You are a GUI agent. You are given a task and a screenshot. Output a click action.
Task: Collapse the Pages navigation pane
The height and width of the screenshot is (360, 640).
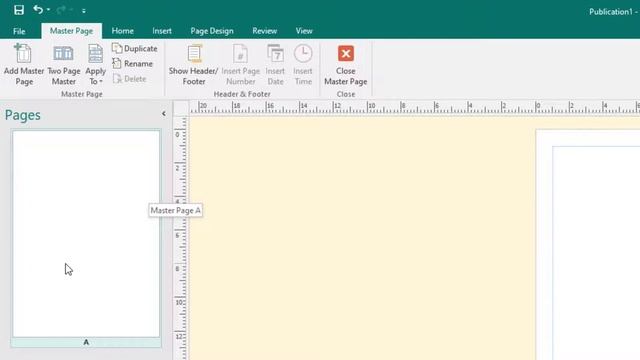click(164, 113)
